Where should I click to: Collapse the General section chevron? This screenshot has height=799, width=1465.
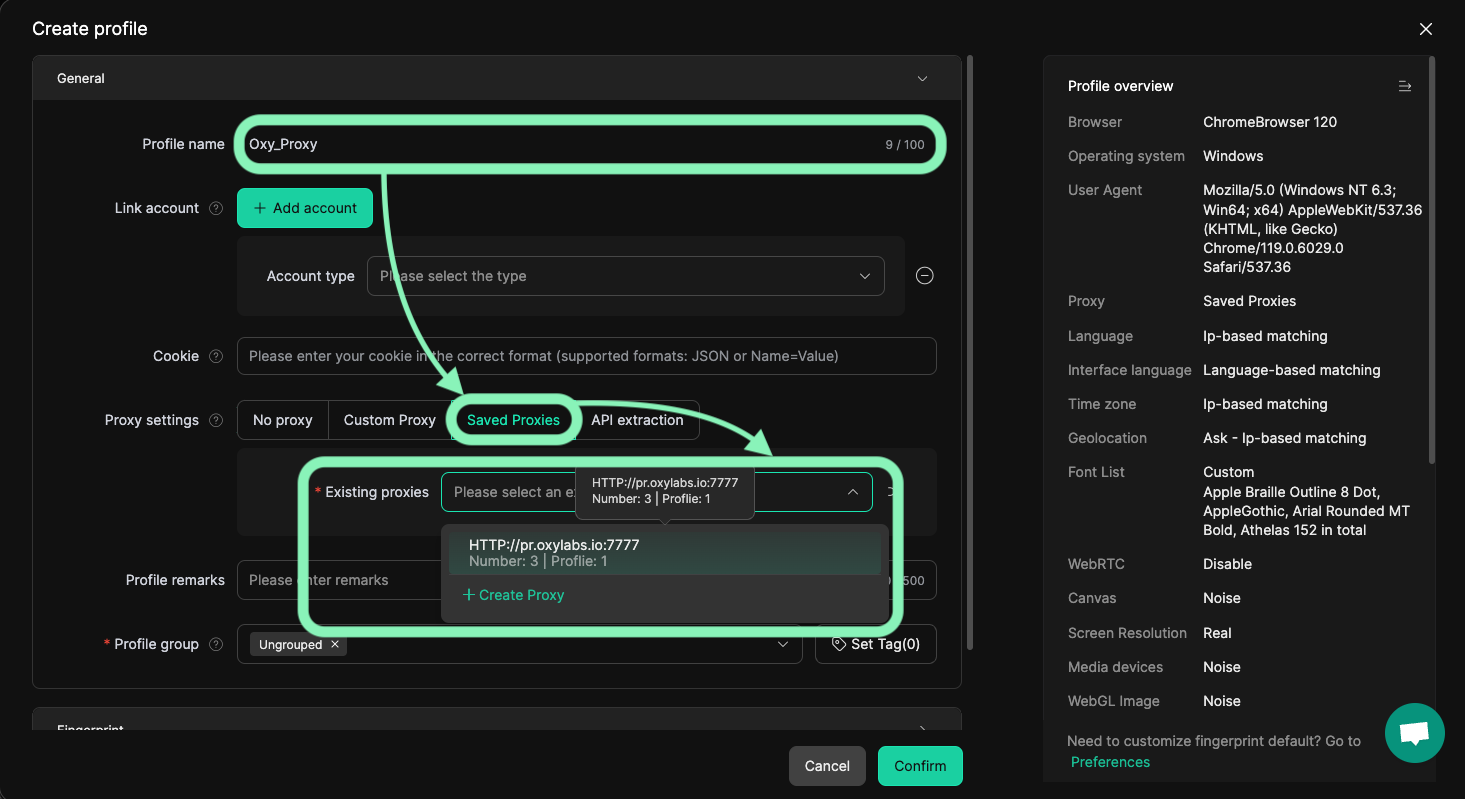tap(922, 79)
